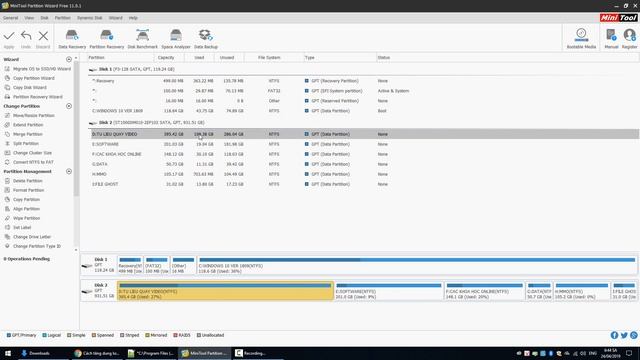The image size is (640, 360).
Task: Open the Partition menu
Action: point(62,18)
